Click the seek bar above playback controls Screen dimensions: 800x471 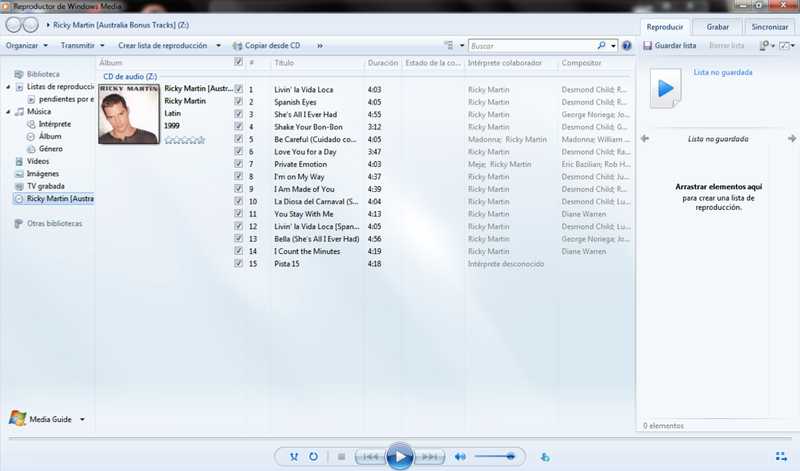click(x=399, y=438)
